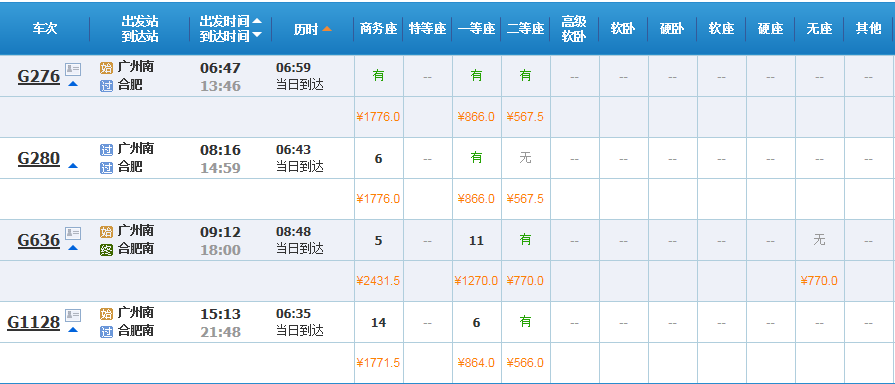Click duration 08:48 of G636
Image resolution: width=895 pixels, height=384 pixels.
point(293,232)
